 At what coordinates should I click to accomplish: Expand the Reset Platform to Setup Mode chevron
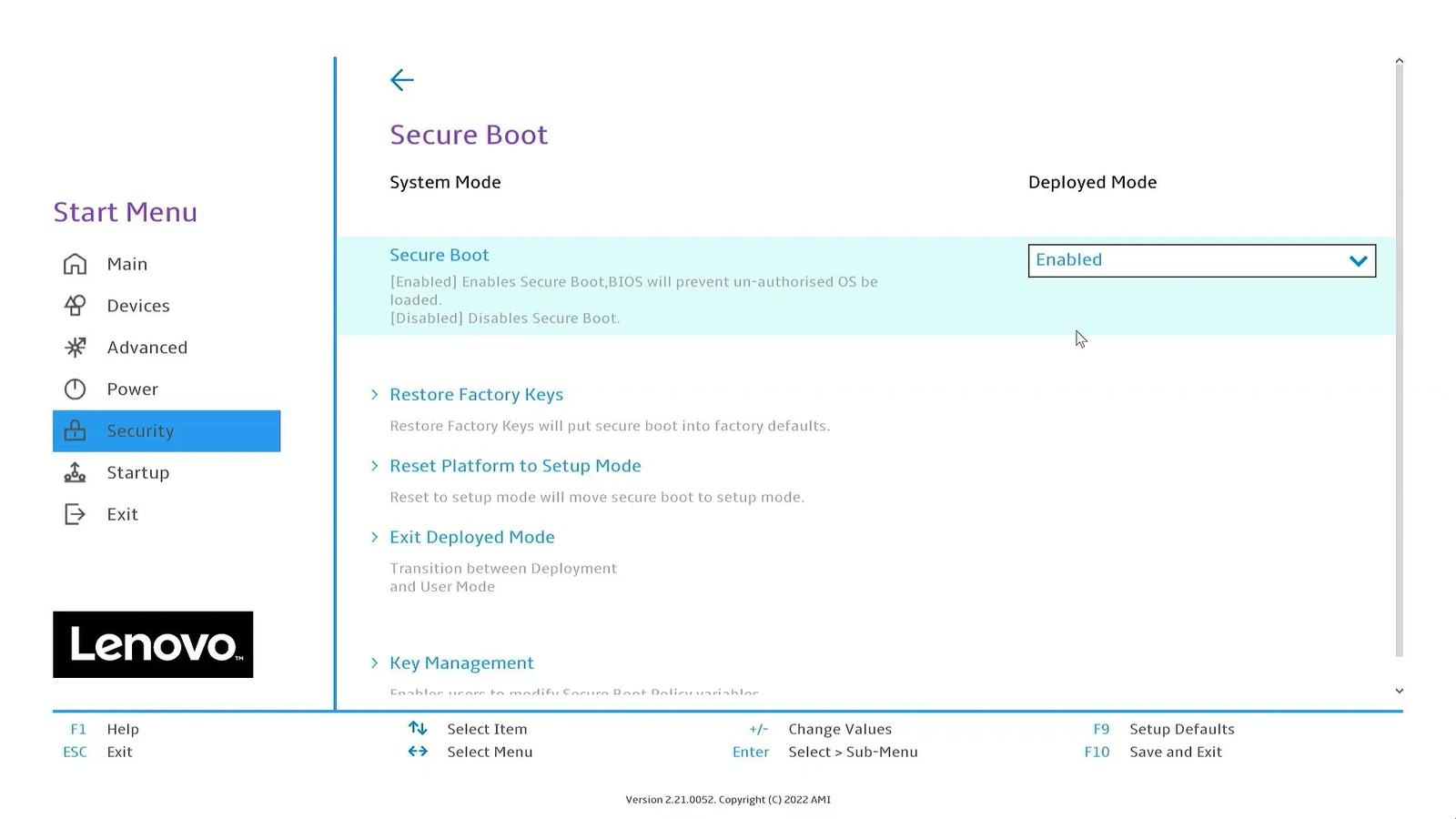374,466
